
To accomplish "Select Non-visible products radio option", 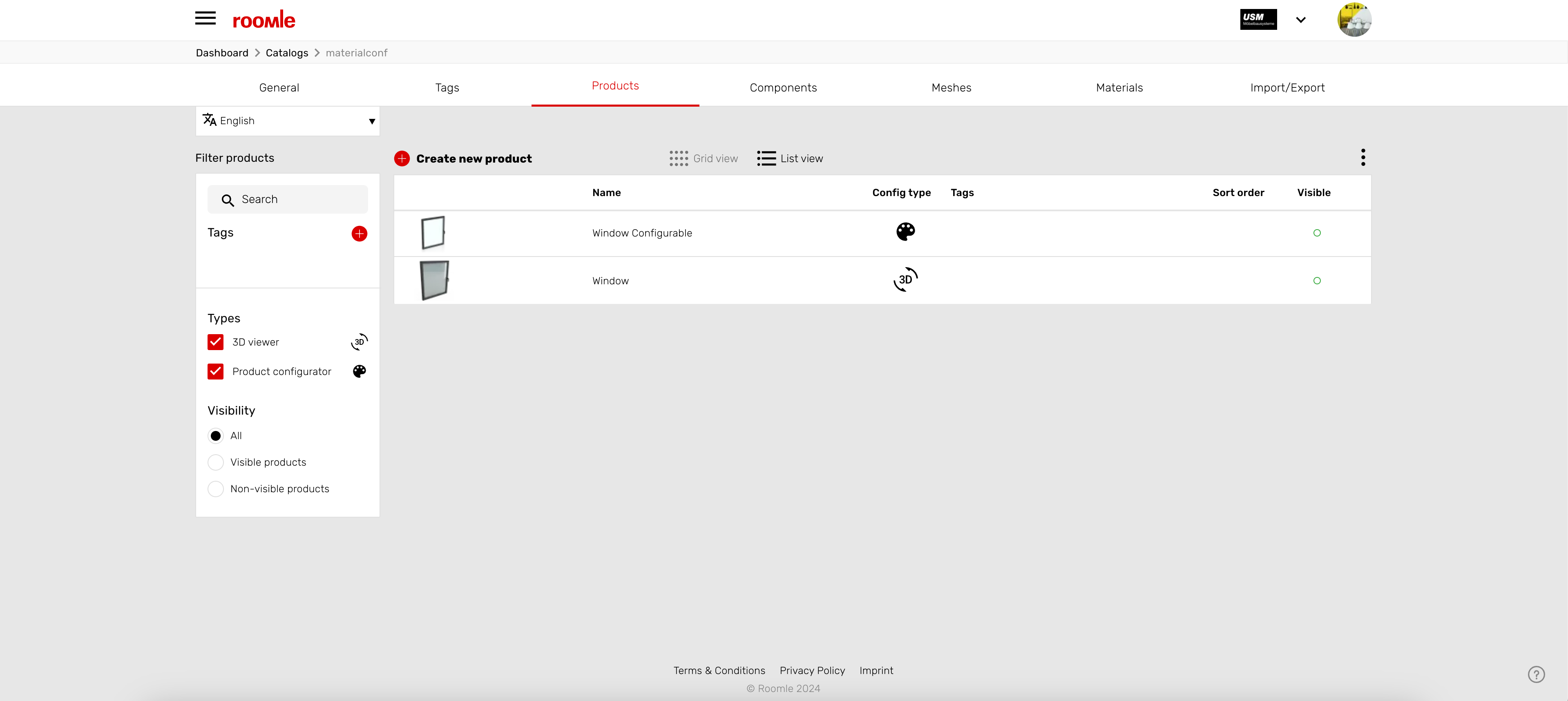I will [215, 489].
